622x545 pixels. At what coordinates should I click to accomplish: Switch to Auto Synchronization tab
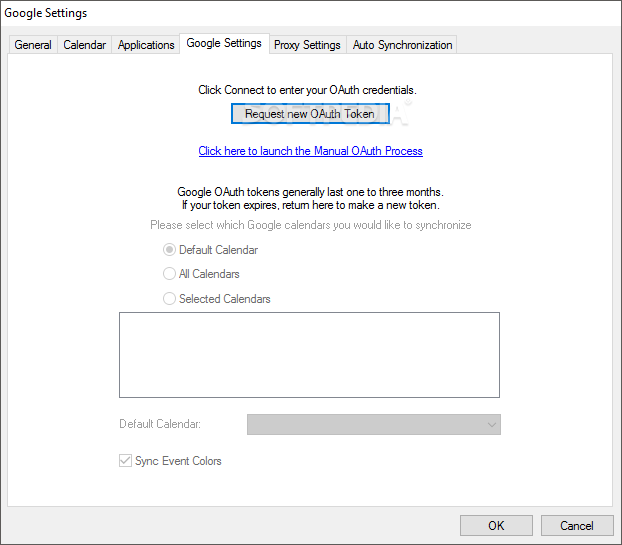(x=402, y=45)
